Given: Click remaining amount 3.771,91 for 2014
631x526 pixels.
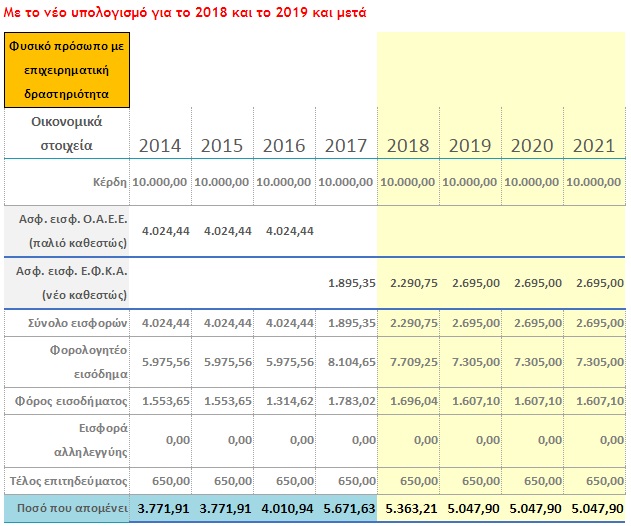Looking at the screenshot, I should pos(163,509).
